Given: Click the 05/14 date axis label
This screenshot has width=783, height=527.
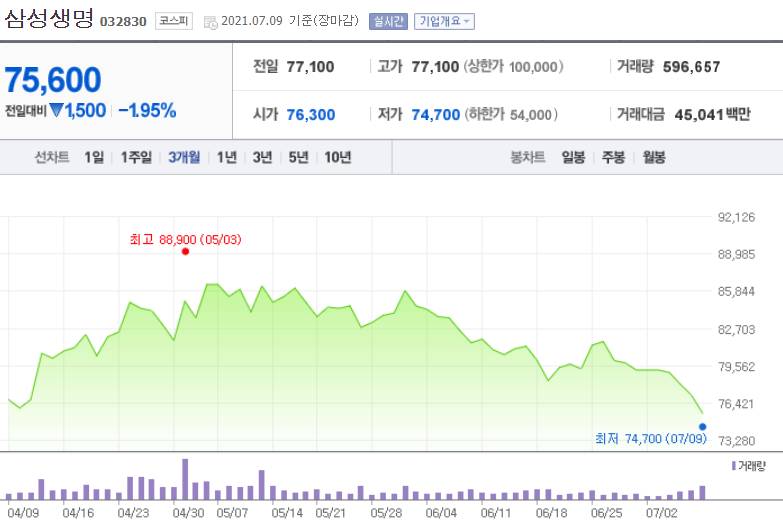Looking at the screenshot, I should click(x=287, y=513).
